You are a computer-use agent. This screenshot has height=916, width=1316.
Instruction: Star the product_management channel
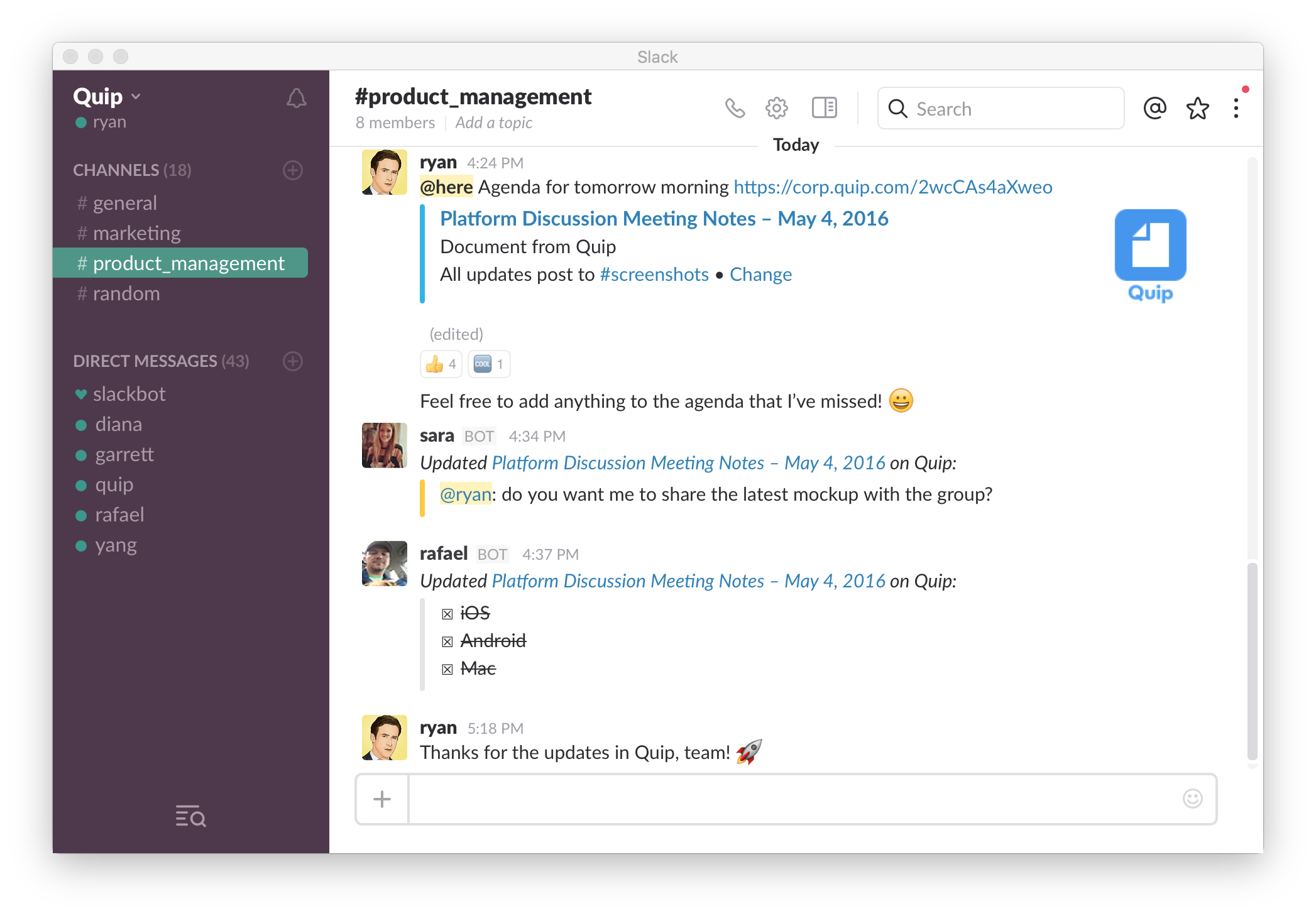click(x=1197, y=108)
